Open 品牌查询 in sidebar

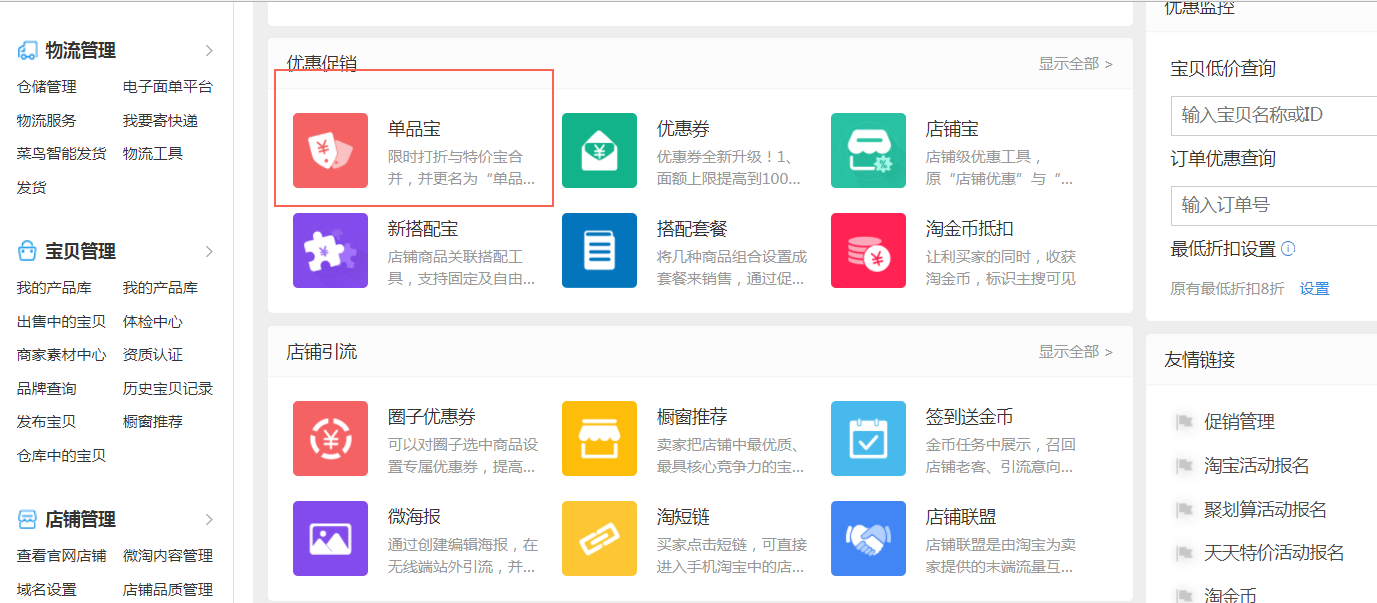(46, 389)
